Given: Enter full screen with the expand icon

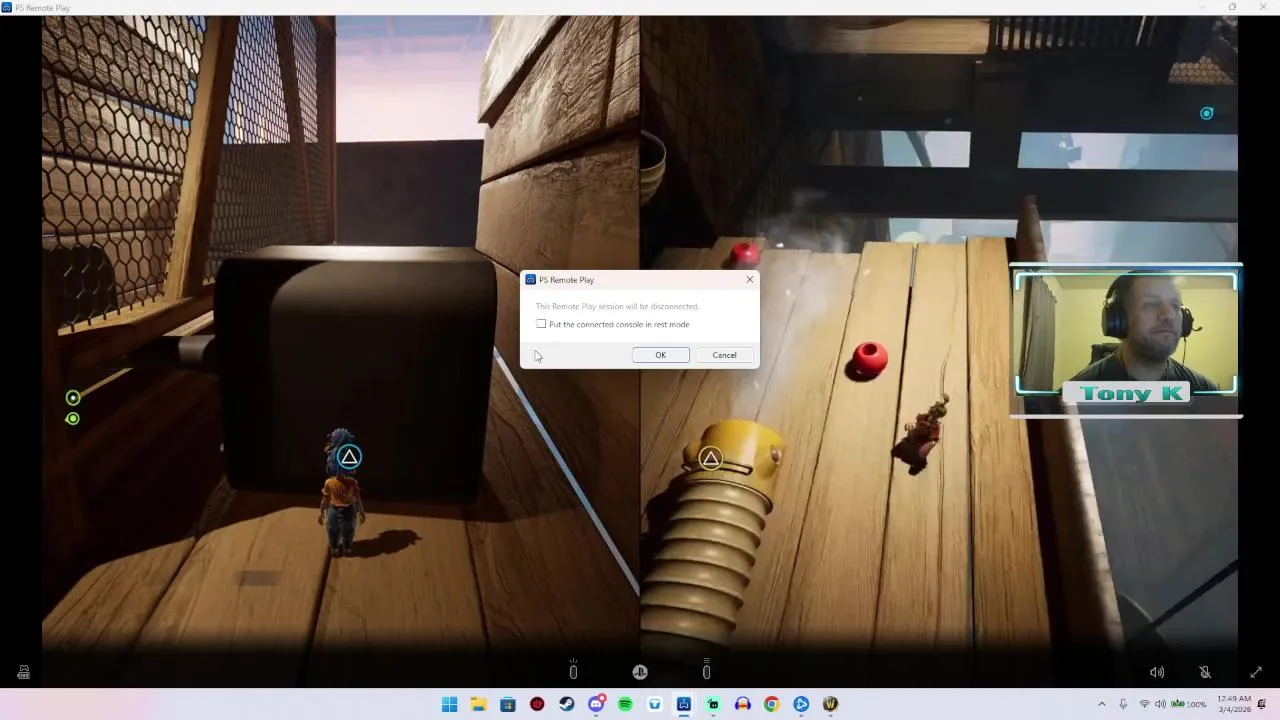Looking at the screenshot, I should pyautogui.click(x=1256, y=672).
